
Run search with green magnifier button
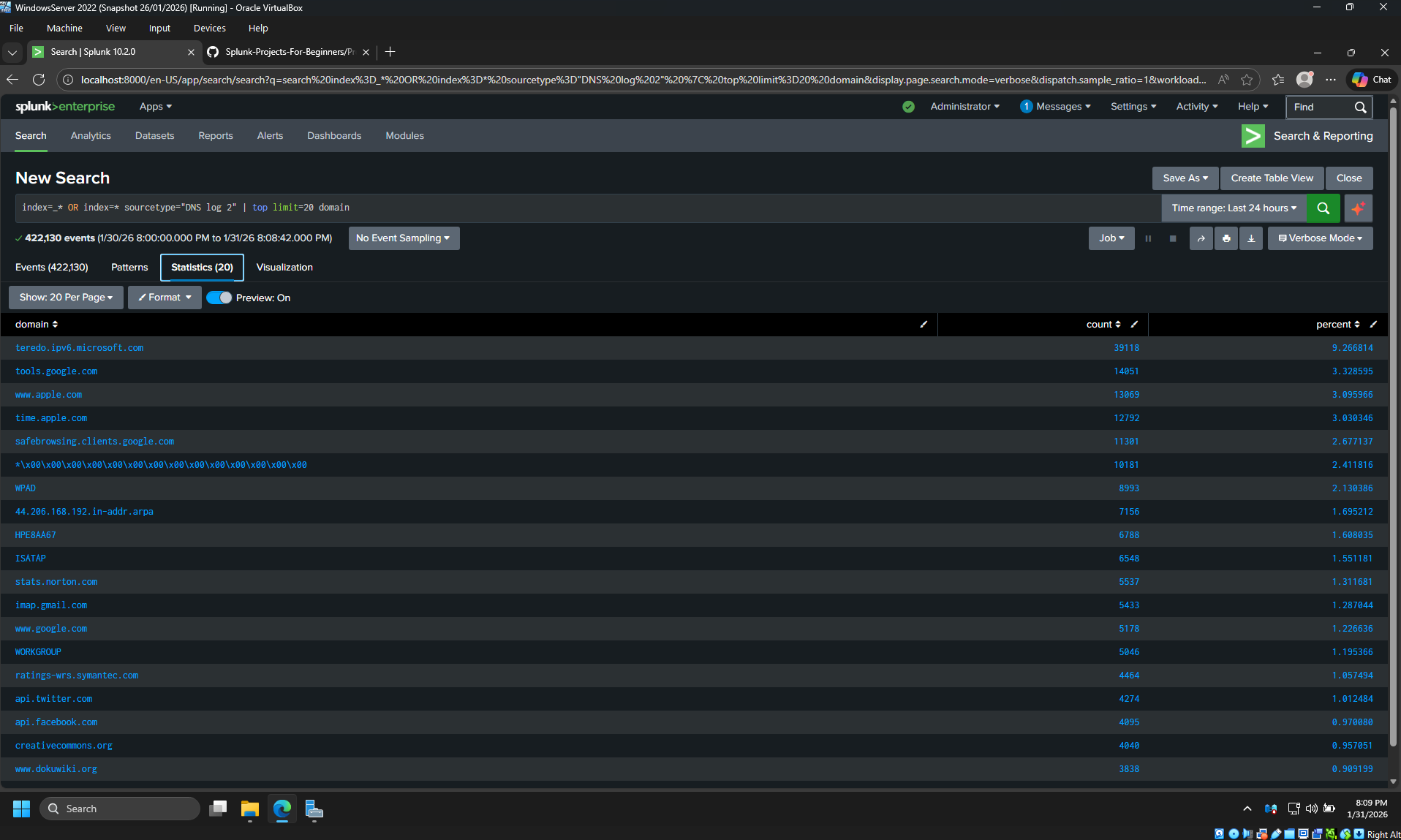(x=1323, y=208)
